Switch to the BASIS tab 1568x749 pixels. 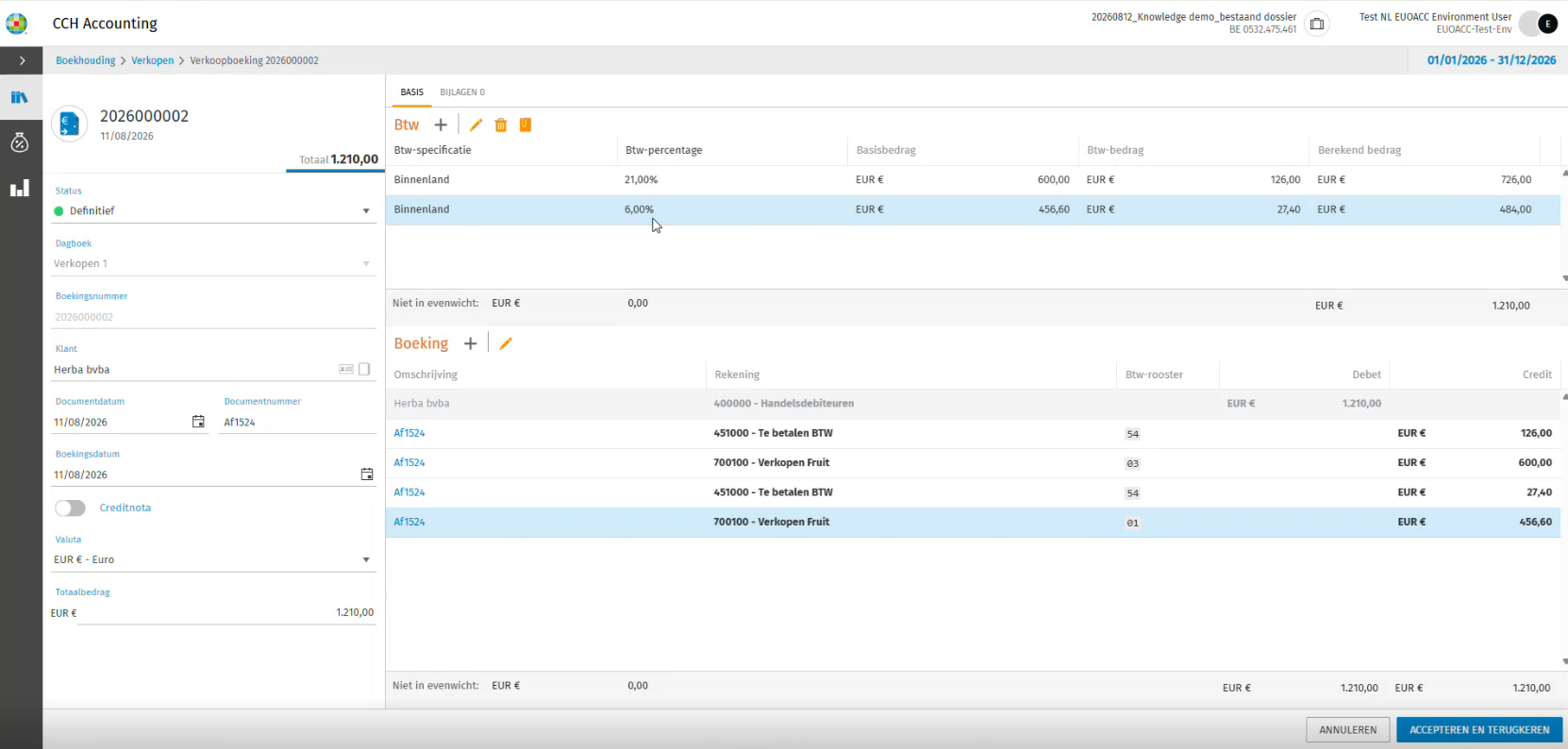[411, 92]
